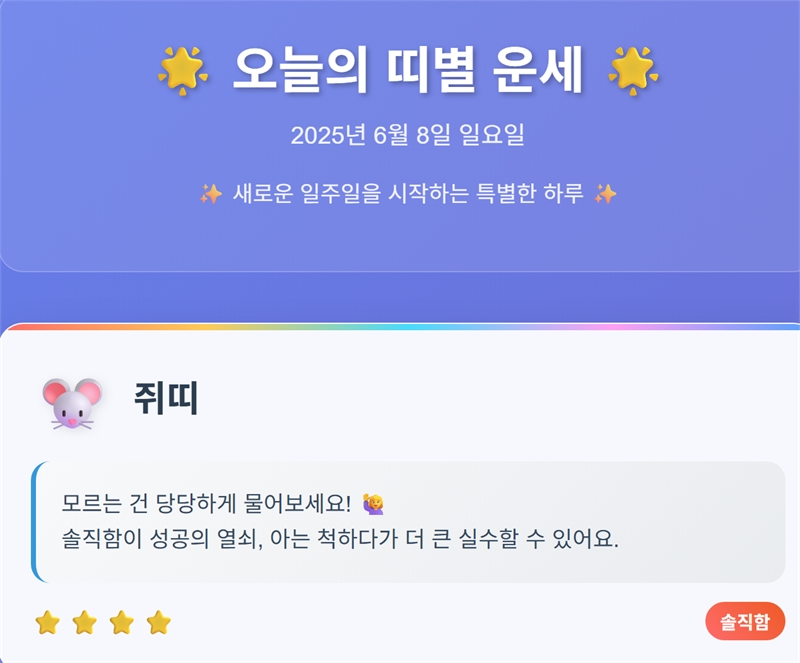The width and height of the screenshot is (800, 663).
Task: Select the first rating star
Action: [47, 623]
